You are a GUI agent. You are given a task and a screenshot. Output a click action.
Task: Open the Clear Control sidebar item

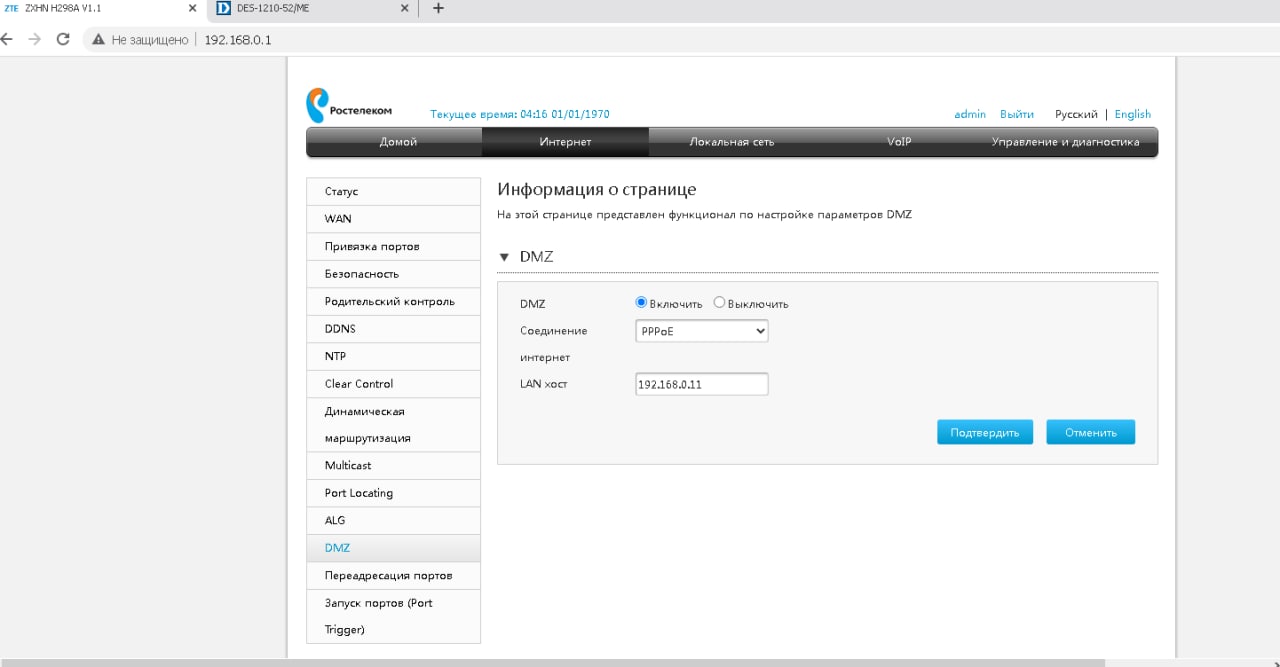click(393, 384)
